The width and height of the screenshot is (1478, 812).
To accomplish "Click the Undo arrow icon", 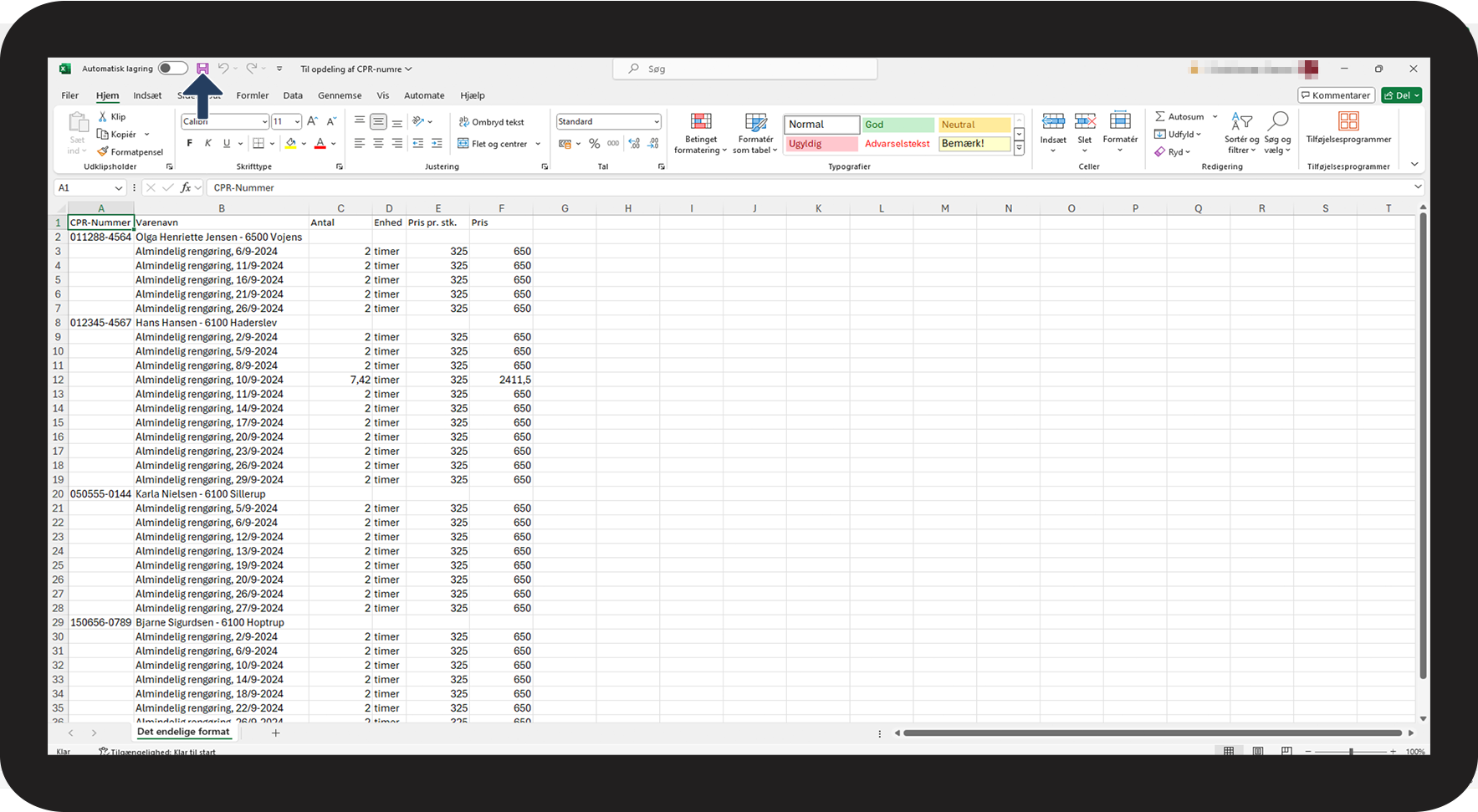I will coord(223,69).
